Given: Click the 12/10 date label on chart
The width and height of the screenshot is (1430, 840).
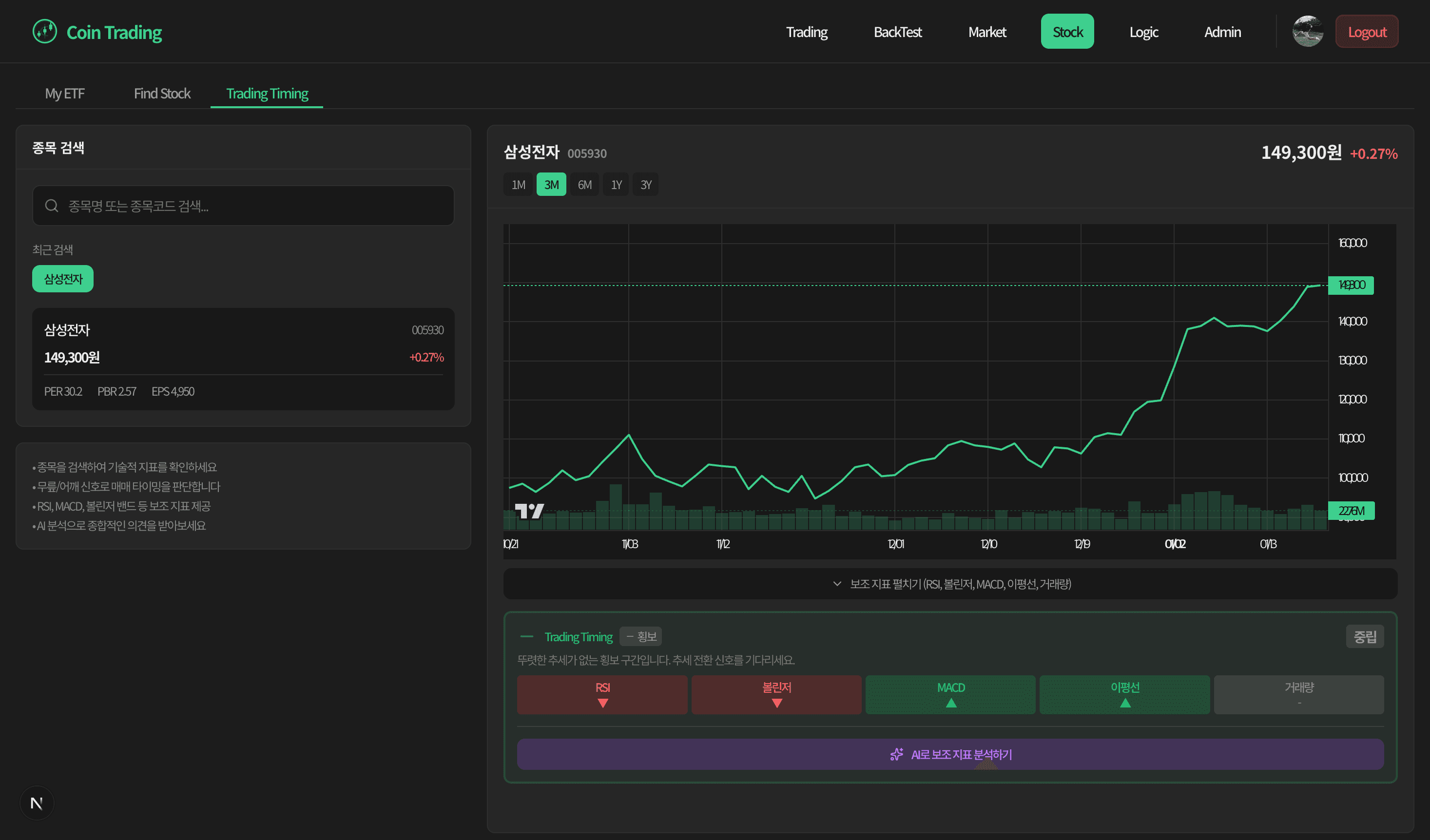Looking at the screenshot, I should 988,544.
